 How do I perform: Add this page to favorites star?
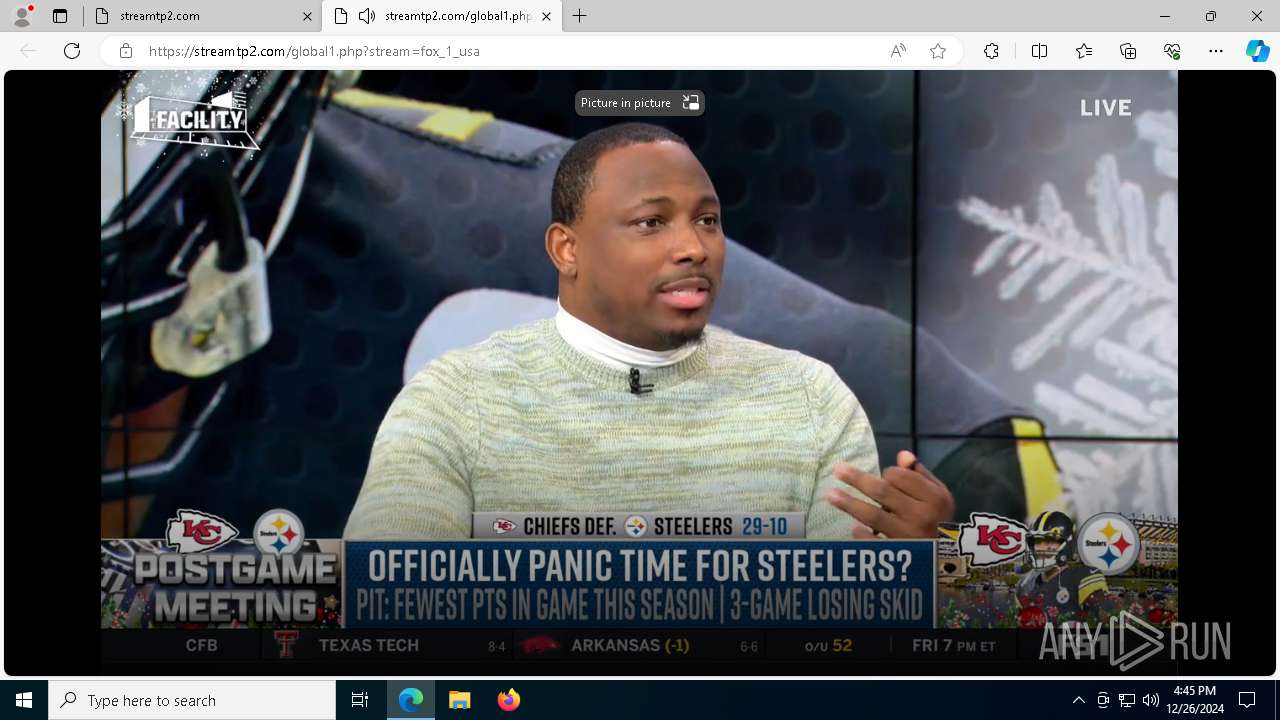[938, 51]
